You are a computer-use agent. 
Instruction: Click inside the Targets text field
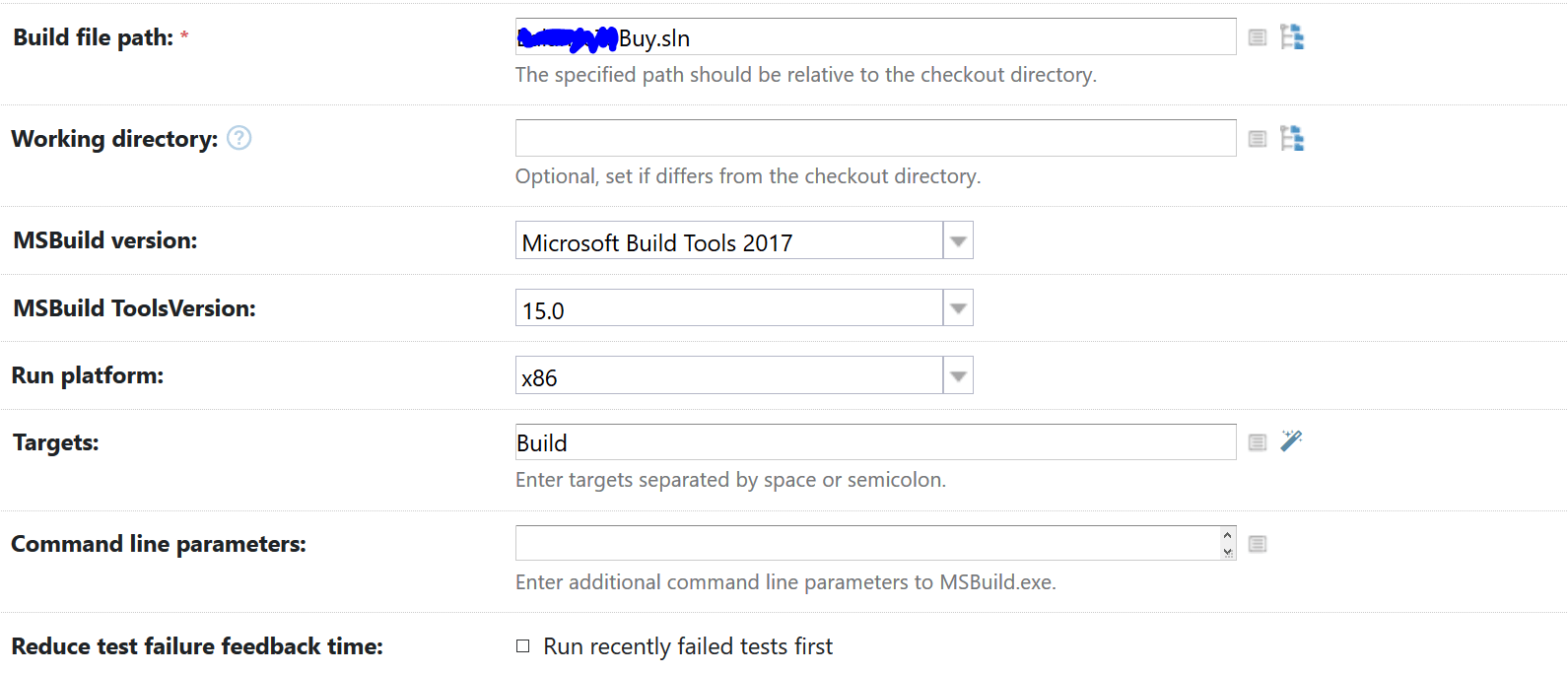(875, 442)
